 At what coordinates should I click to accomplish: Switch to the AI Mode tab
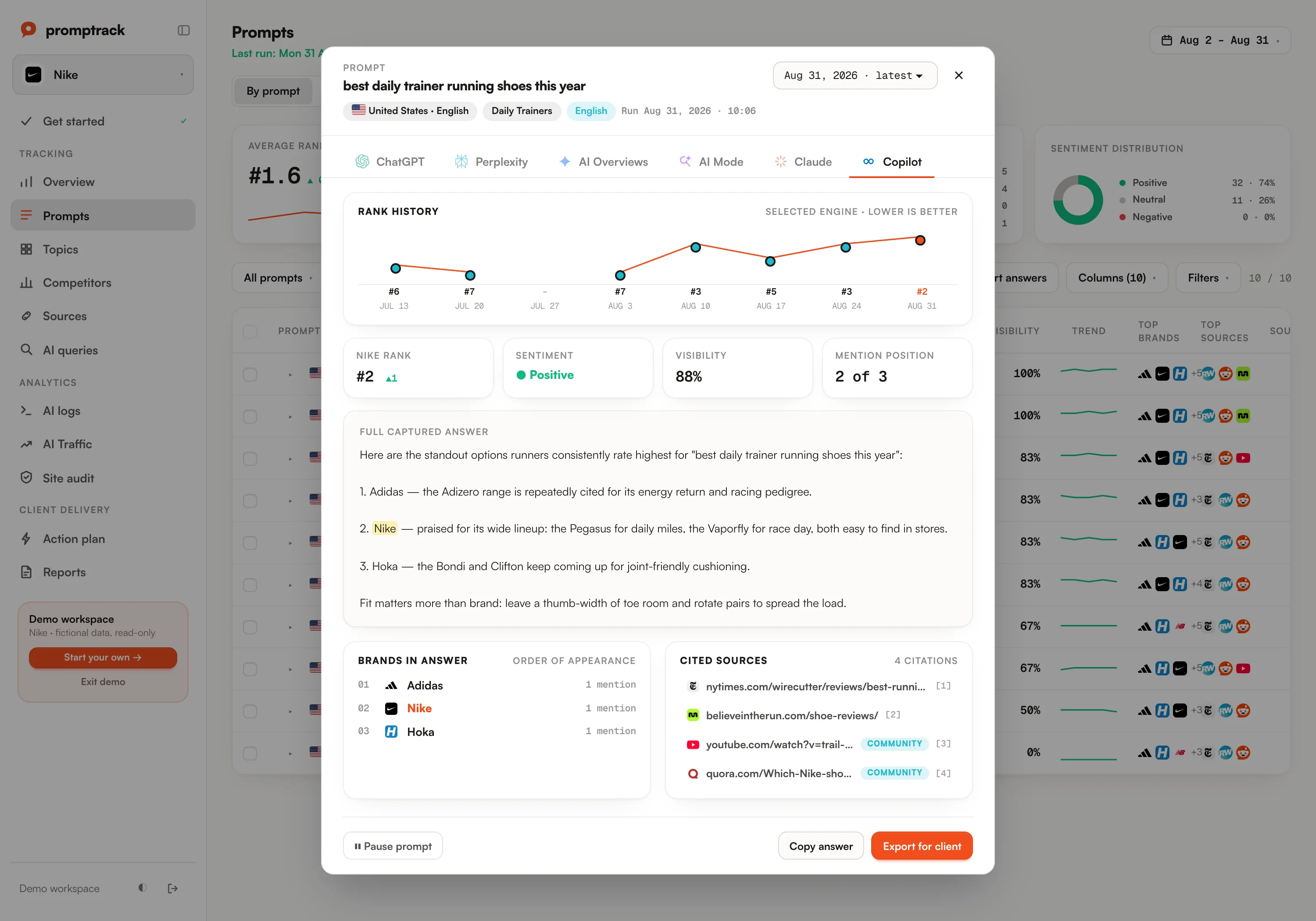point(712,162)
